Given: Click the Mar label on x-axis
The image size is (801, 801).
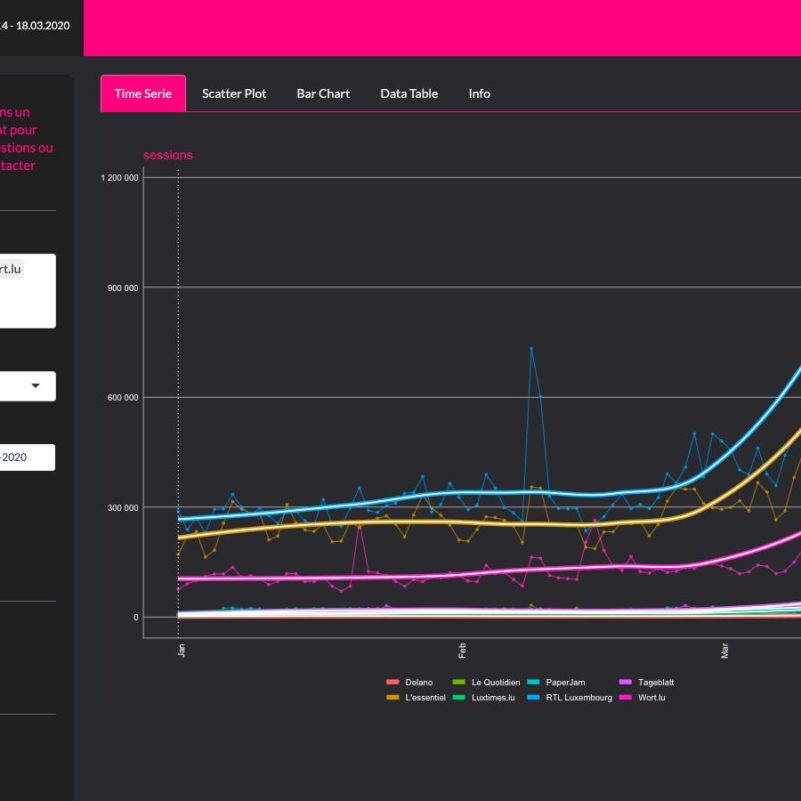Looking at the screenshot, I should coord(725,650).
